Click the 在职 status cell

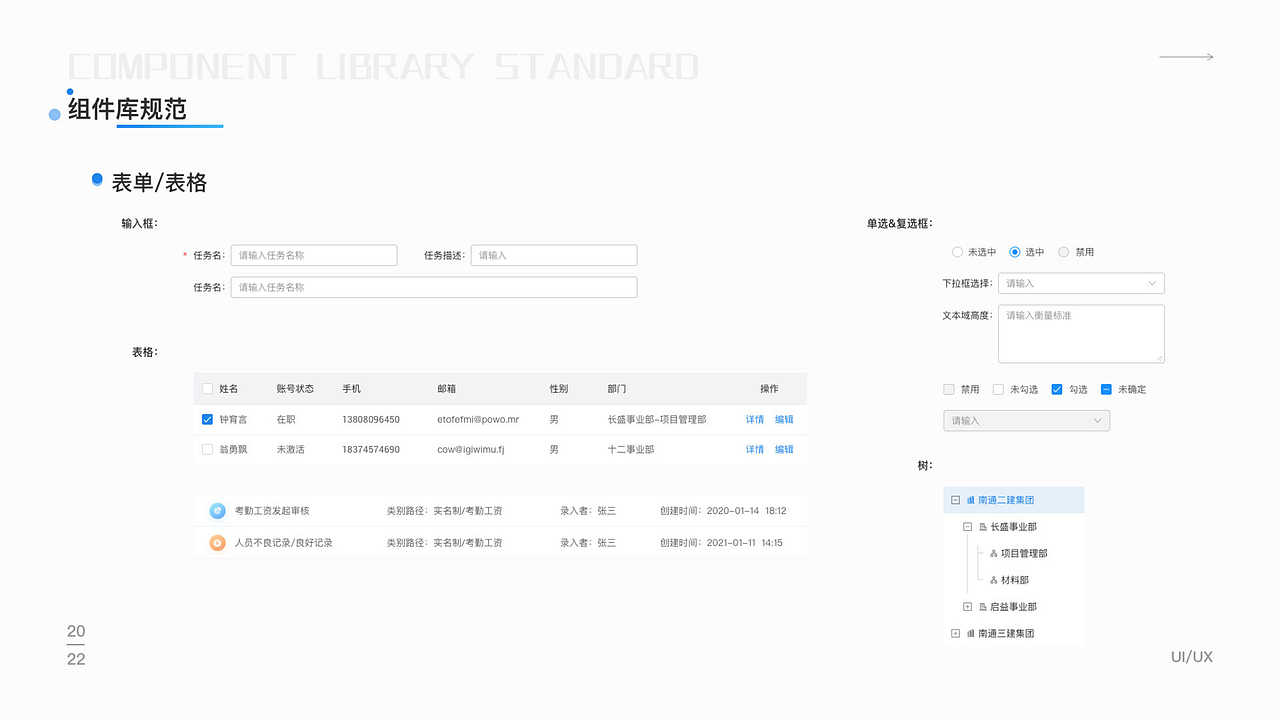point(286,420)
